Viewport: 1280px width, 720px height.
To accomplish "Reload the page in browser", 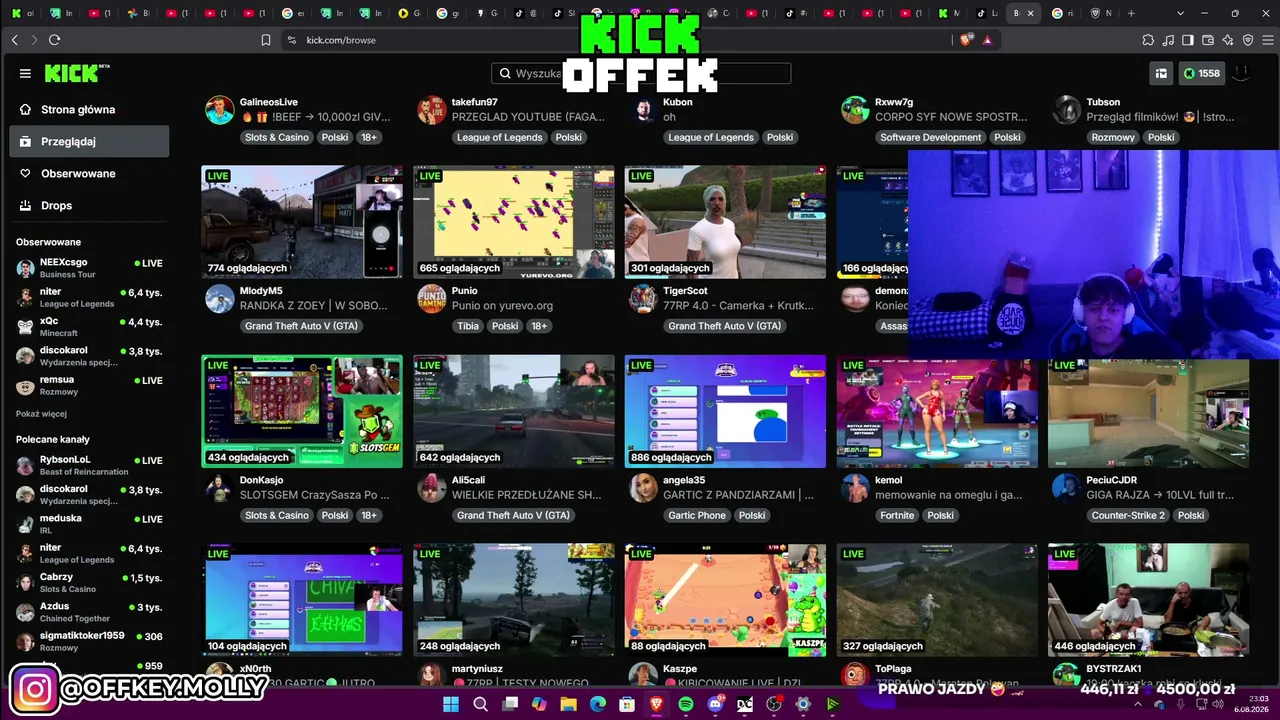I will coord(54,40).
